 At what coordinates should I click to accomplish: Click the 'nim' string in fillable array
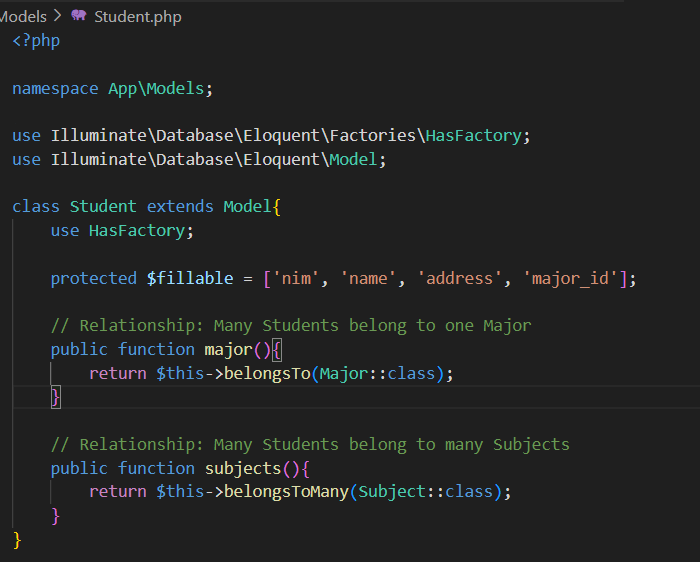click(296, 278)
